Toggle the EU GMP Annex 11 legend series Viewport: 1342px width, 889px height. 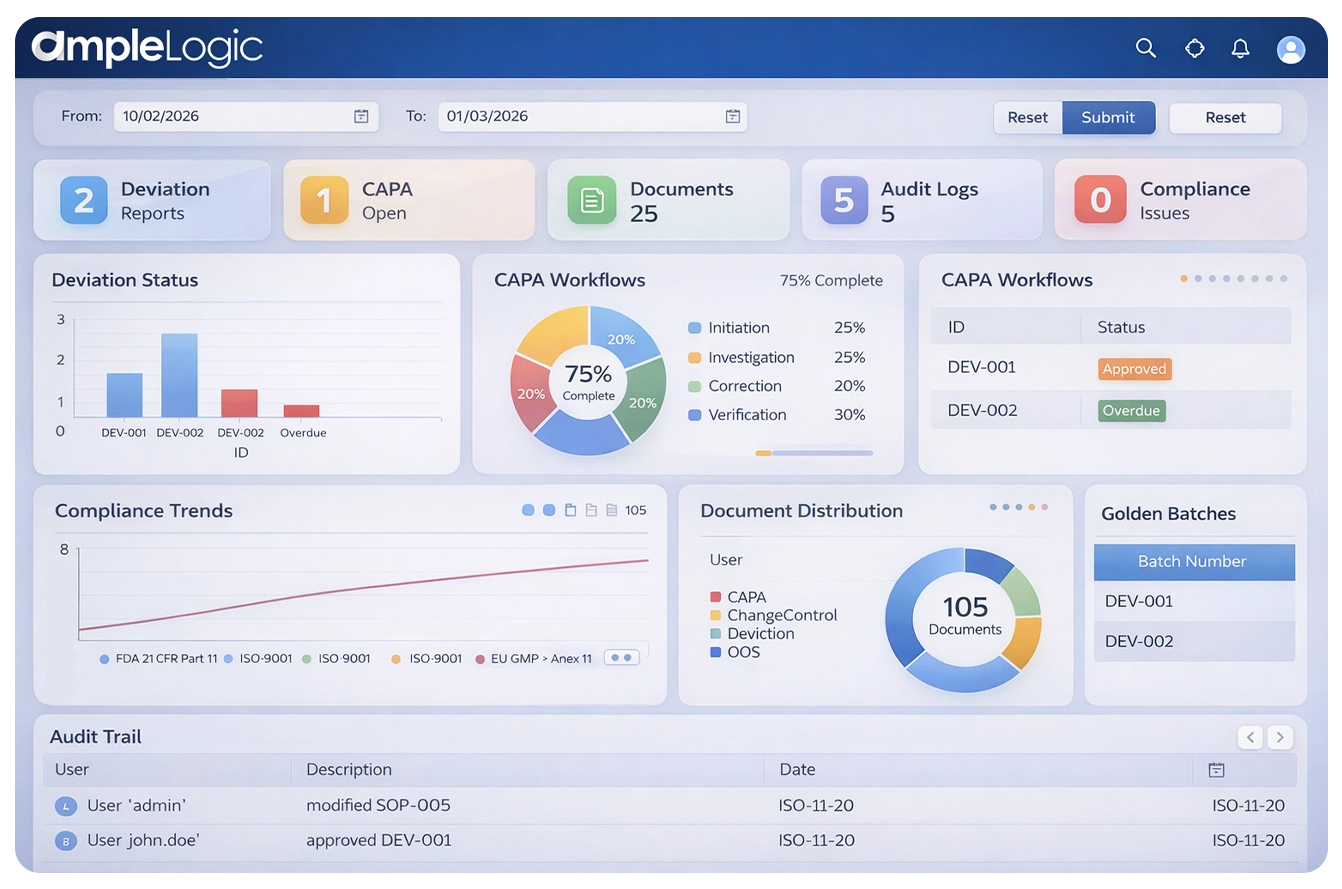pos(534,659)
